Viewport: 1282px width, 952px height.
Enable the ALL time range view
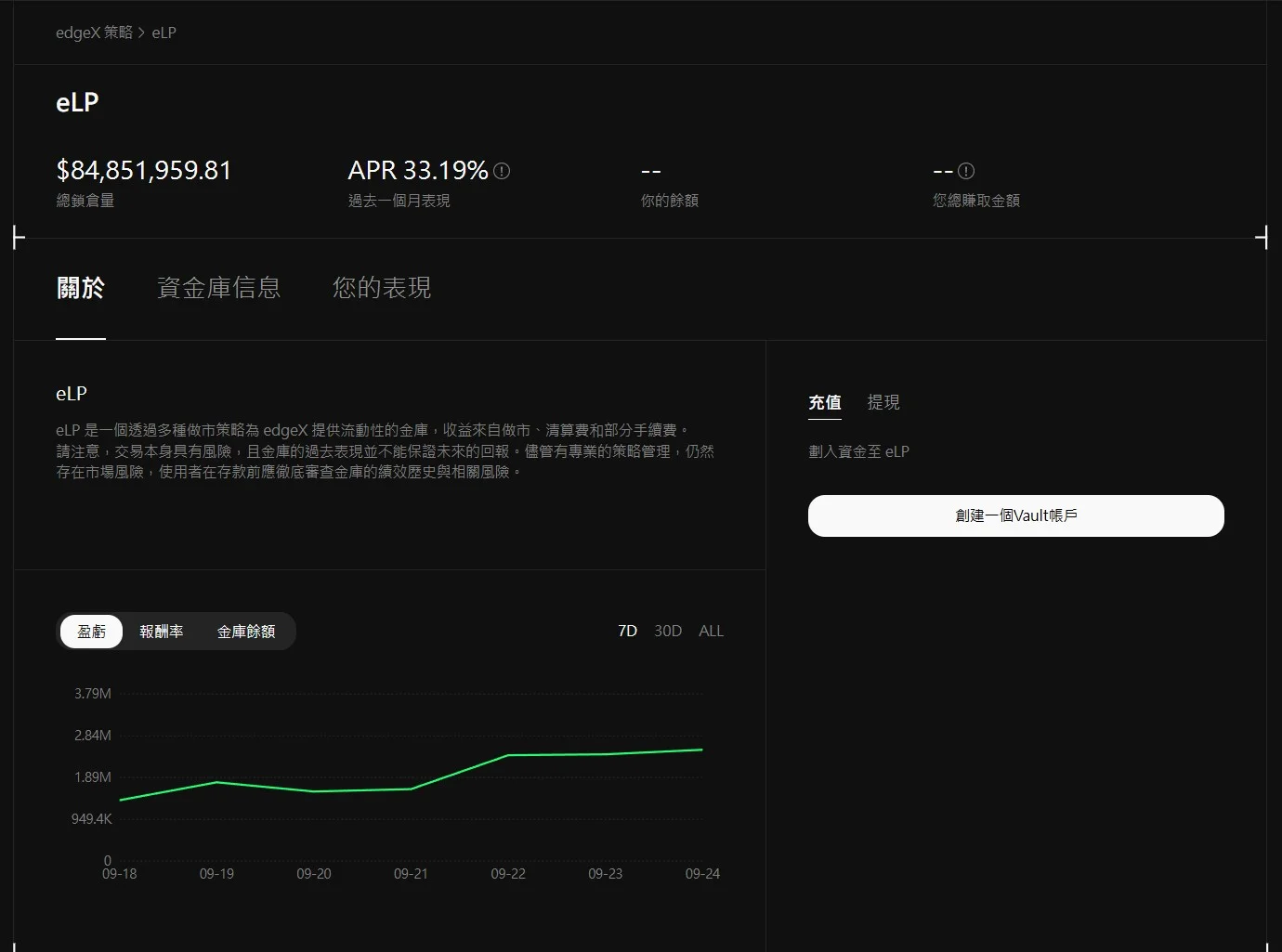tap(711, 631)
